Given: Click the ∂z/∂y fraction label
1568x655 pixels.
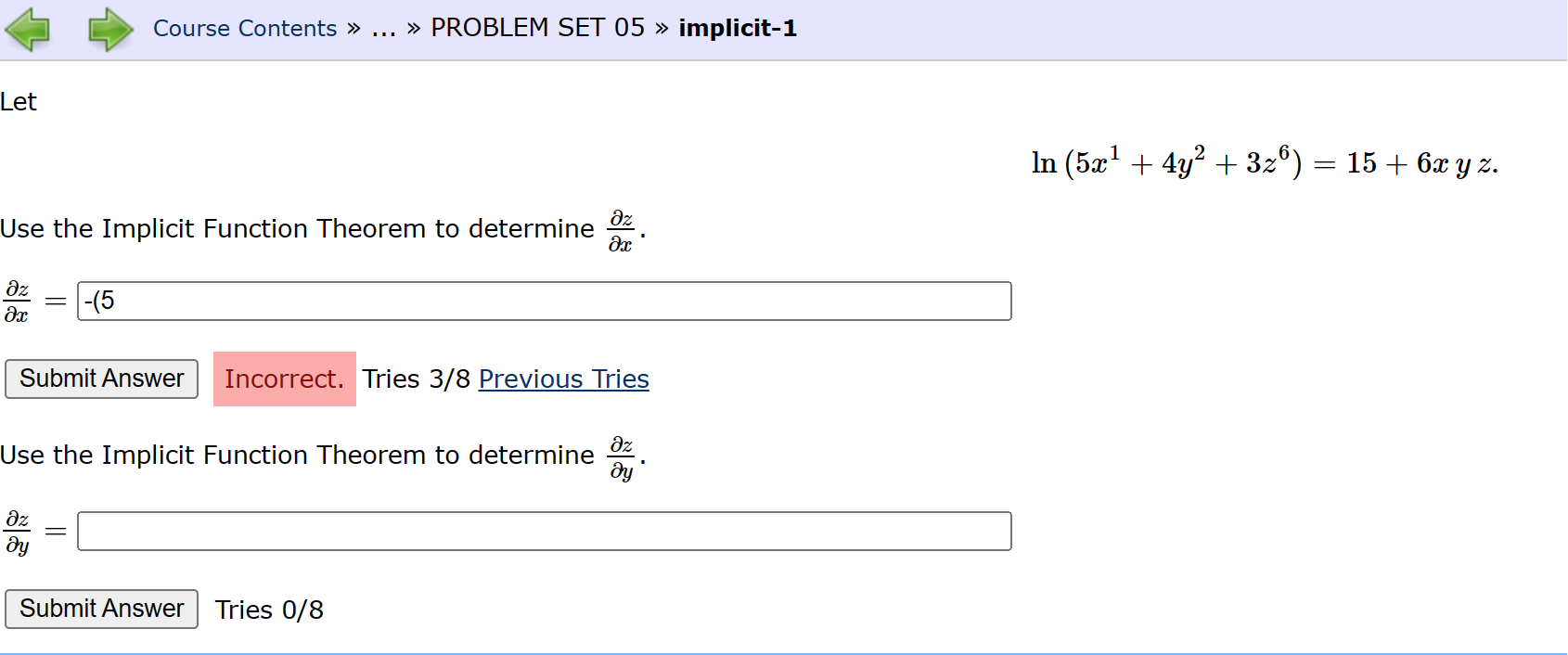Looking at the screenshot, I should (17, 531).
